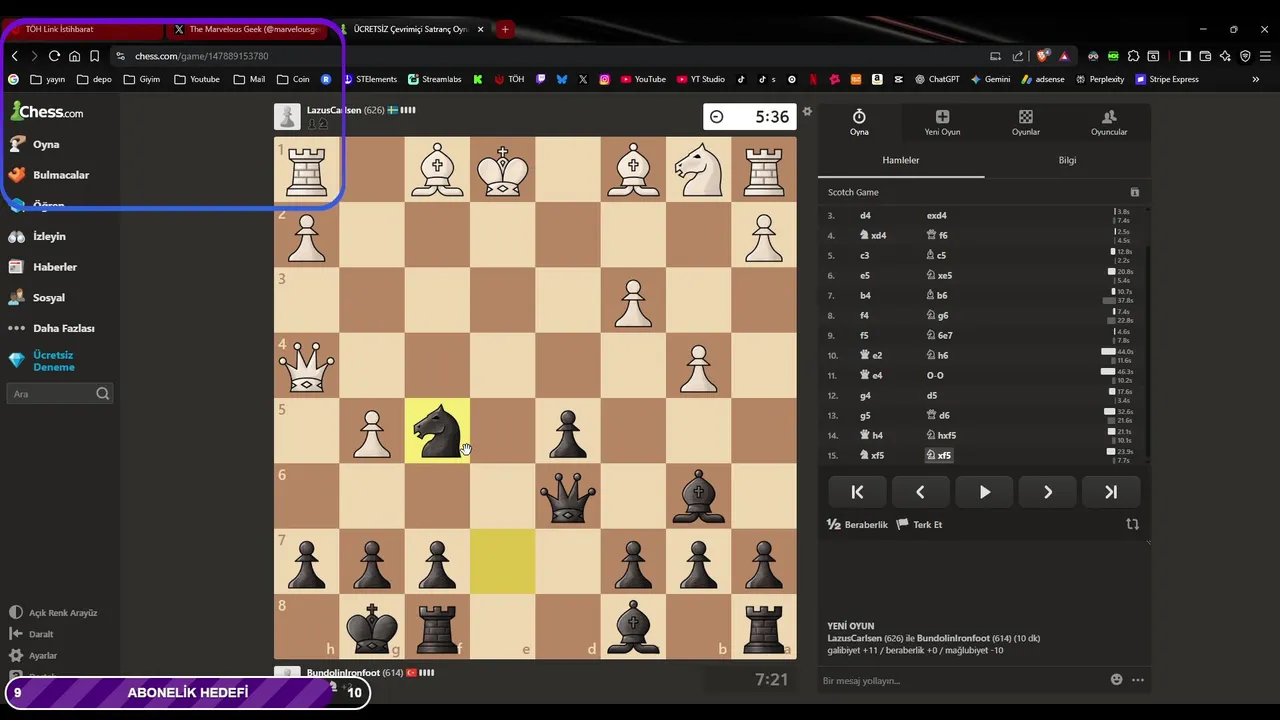The height and width of the screenshot is (720, 1280).
Task: Select the Hamleler moves tab
Action: [x=901, y=160]
